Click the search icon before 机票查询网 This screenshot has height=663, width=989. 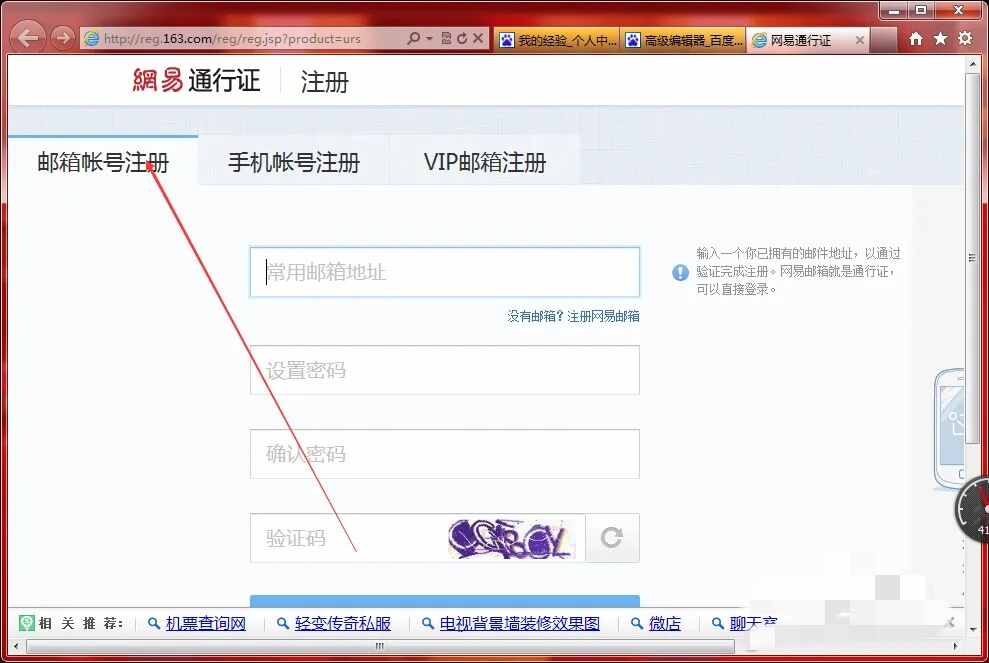click(x=153, y=623)
